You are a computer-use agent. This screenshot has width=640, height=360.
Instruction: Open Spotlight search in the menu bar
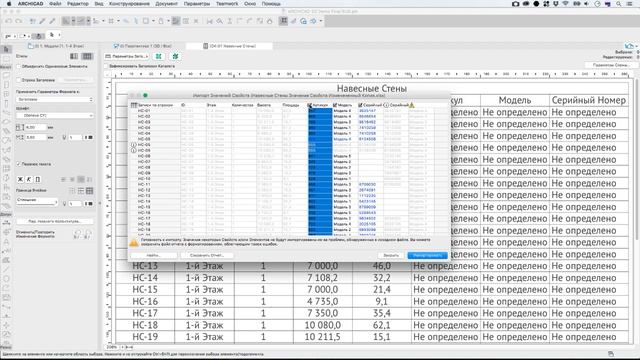click(619, 4)
